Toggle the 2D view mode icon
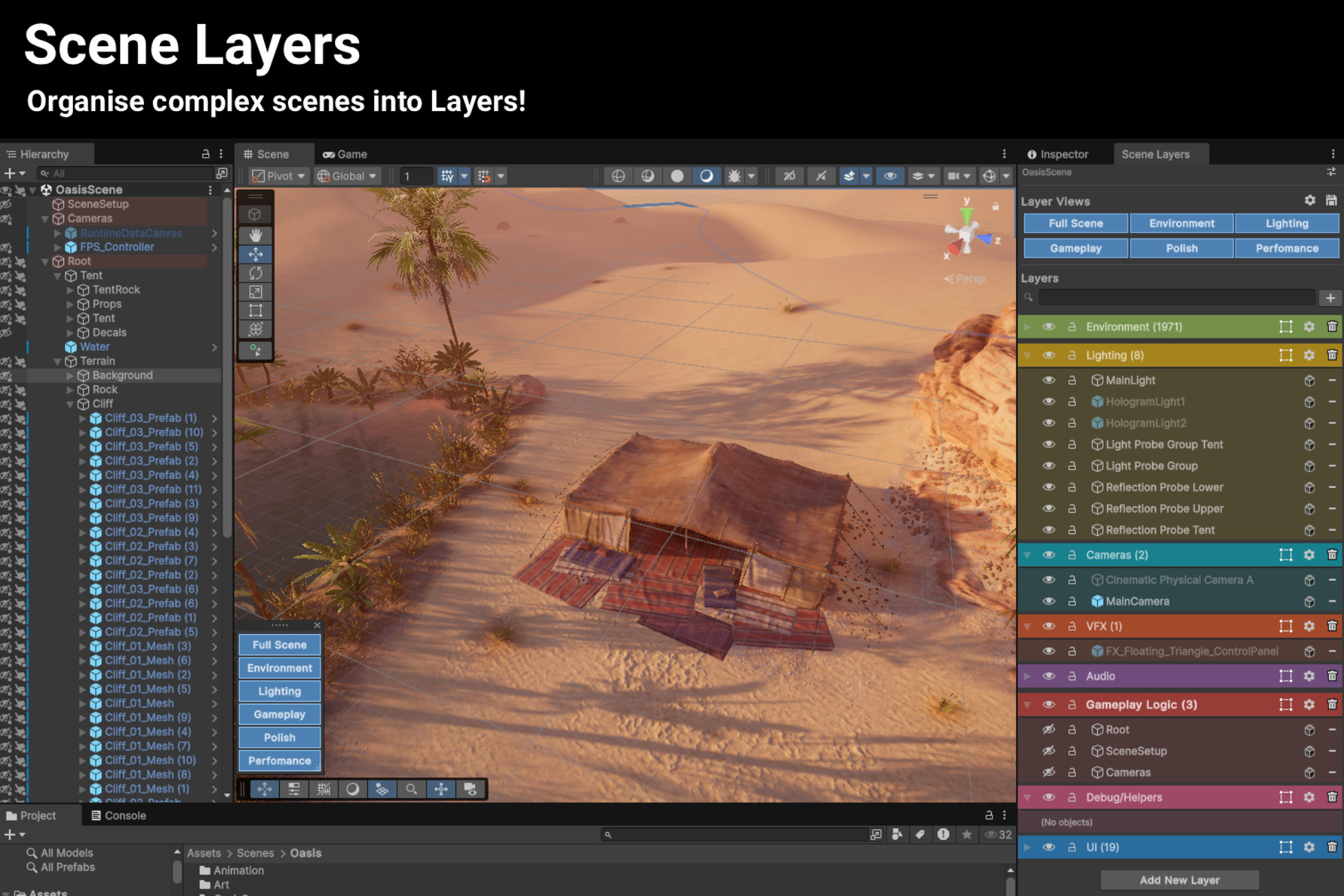 pos(789,176)
